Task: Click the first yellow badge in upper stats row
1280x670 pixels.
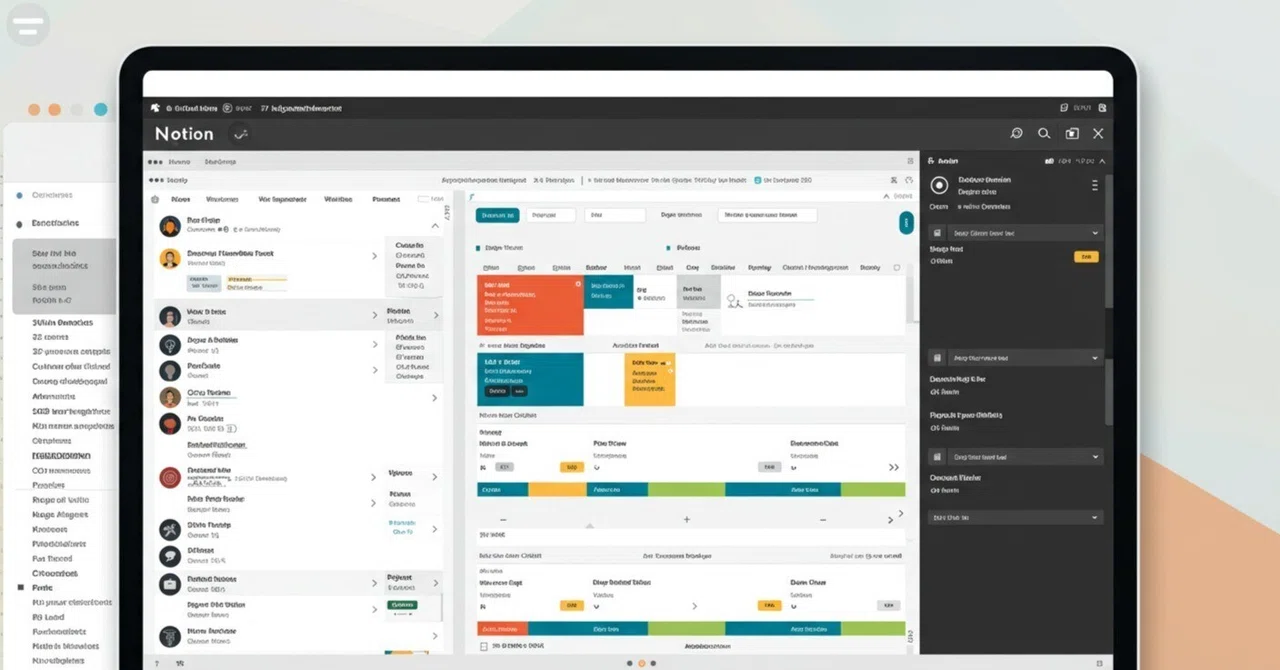Action: point(571,467)
